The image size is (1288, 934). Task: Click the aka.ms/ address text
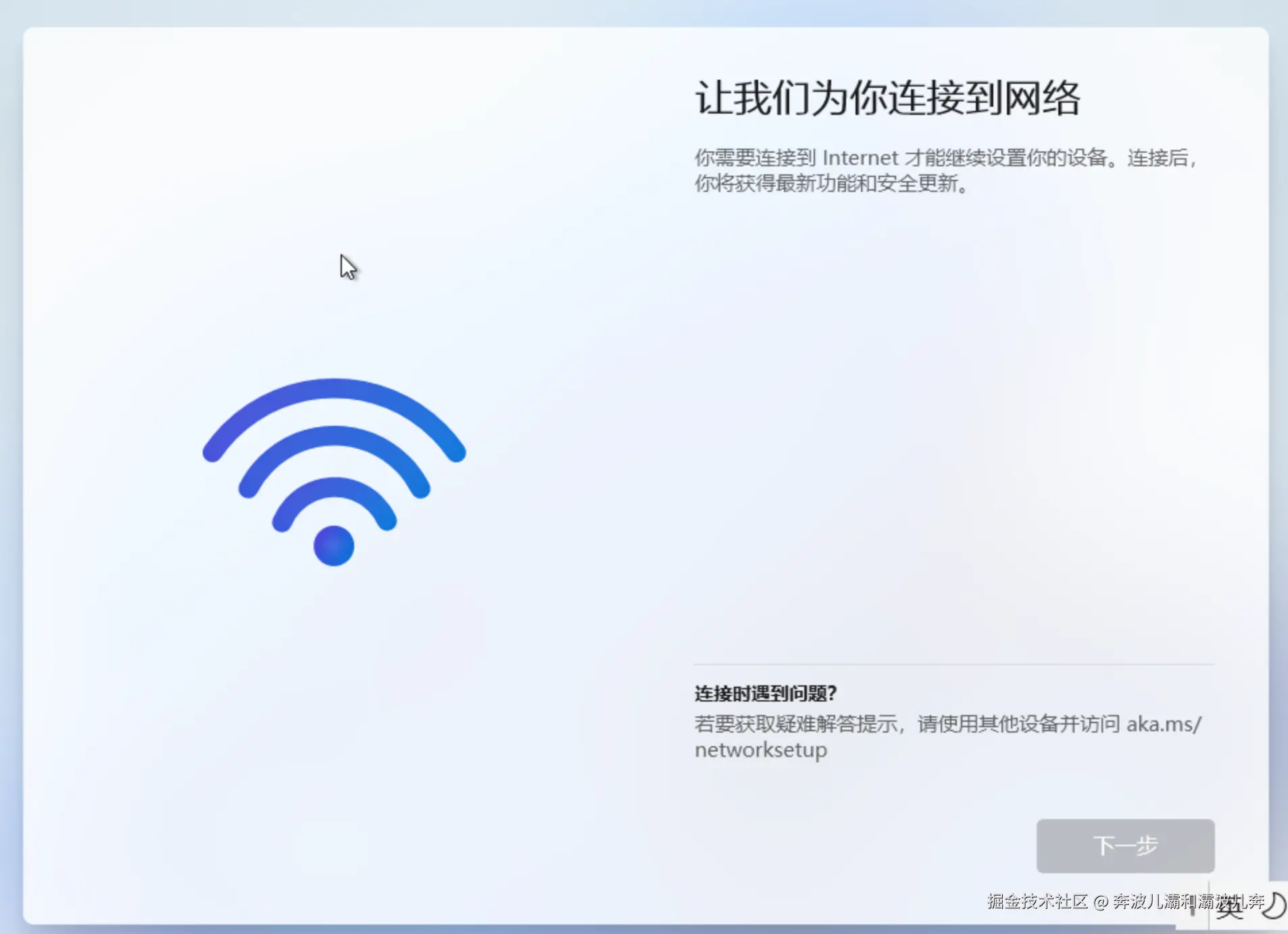coord(1164,724)
